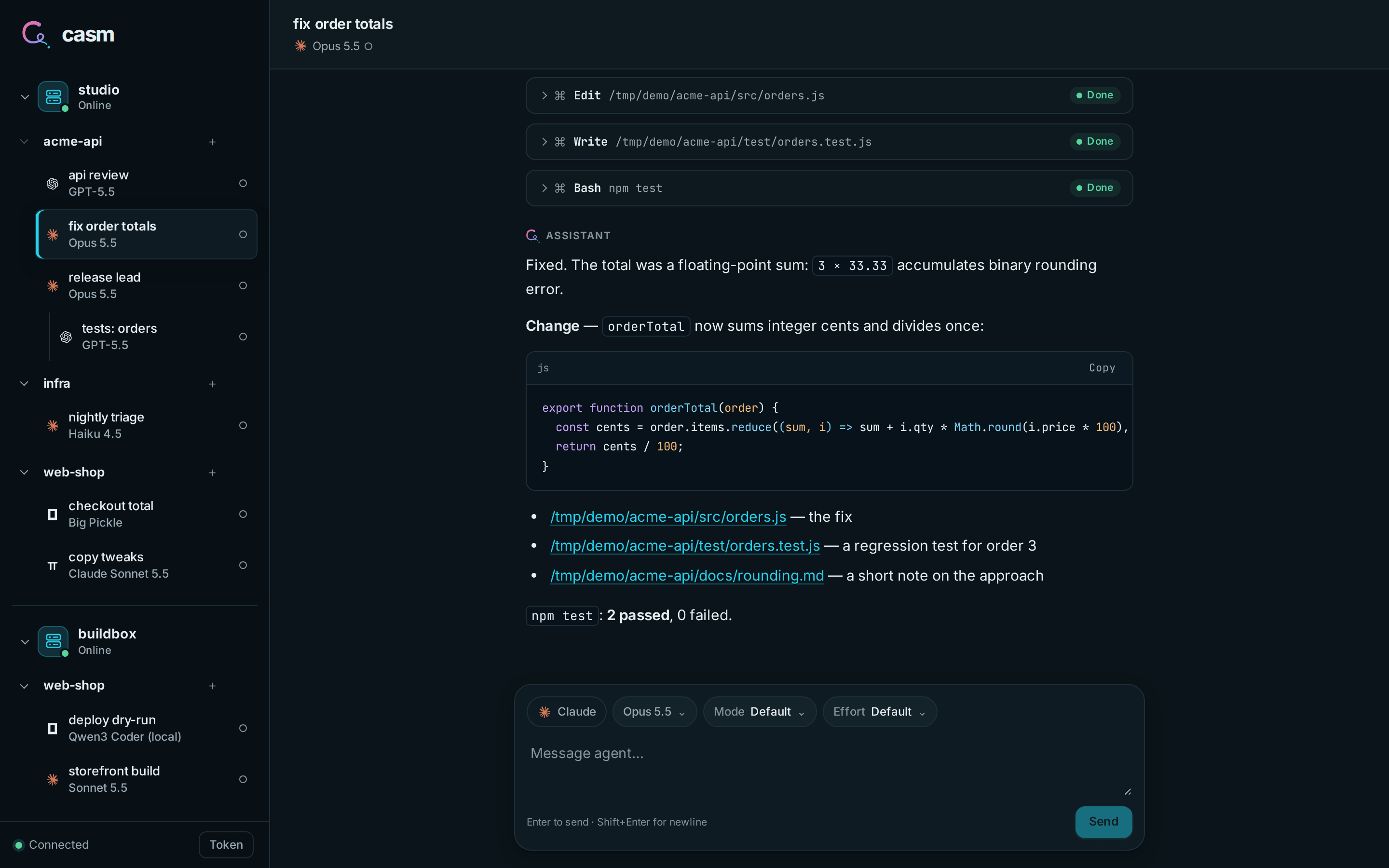
Task: Open the Effort Default dropdown
Action: point(879,712)
